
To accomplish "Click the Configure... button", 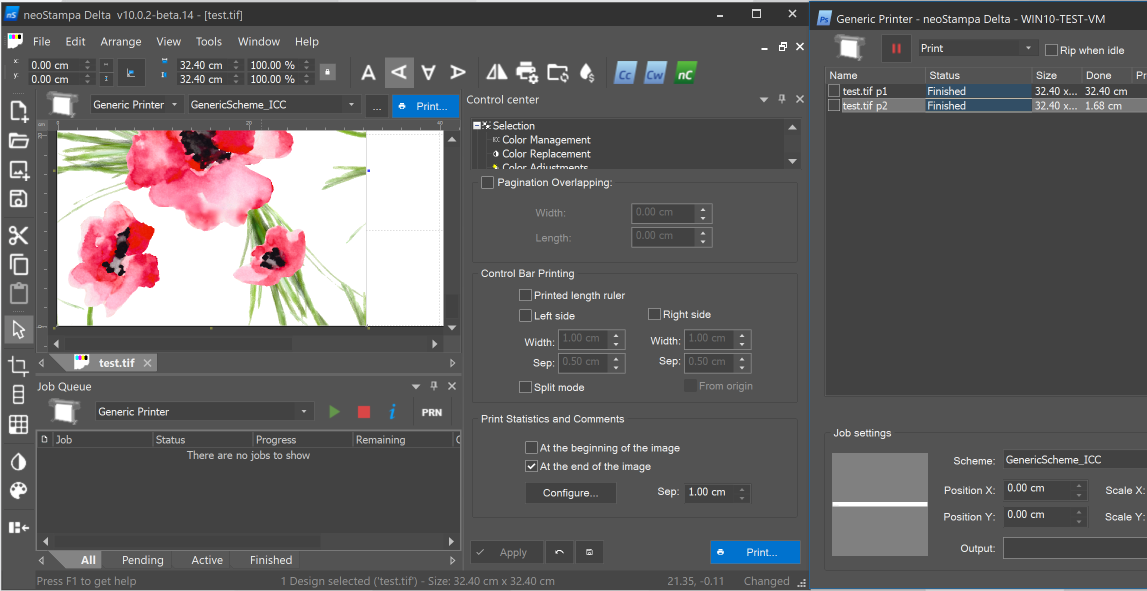I will tap(571, 493).
